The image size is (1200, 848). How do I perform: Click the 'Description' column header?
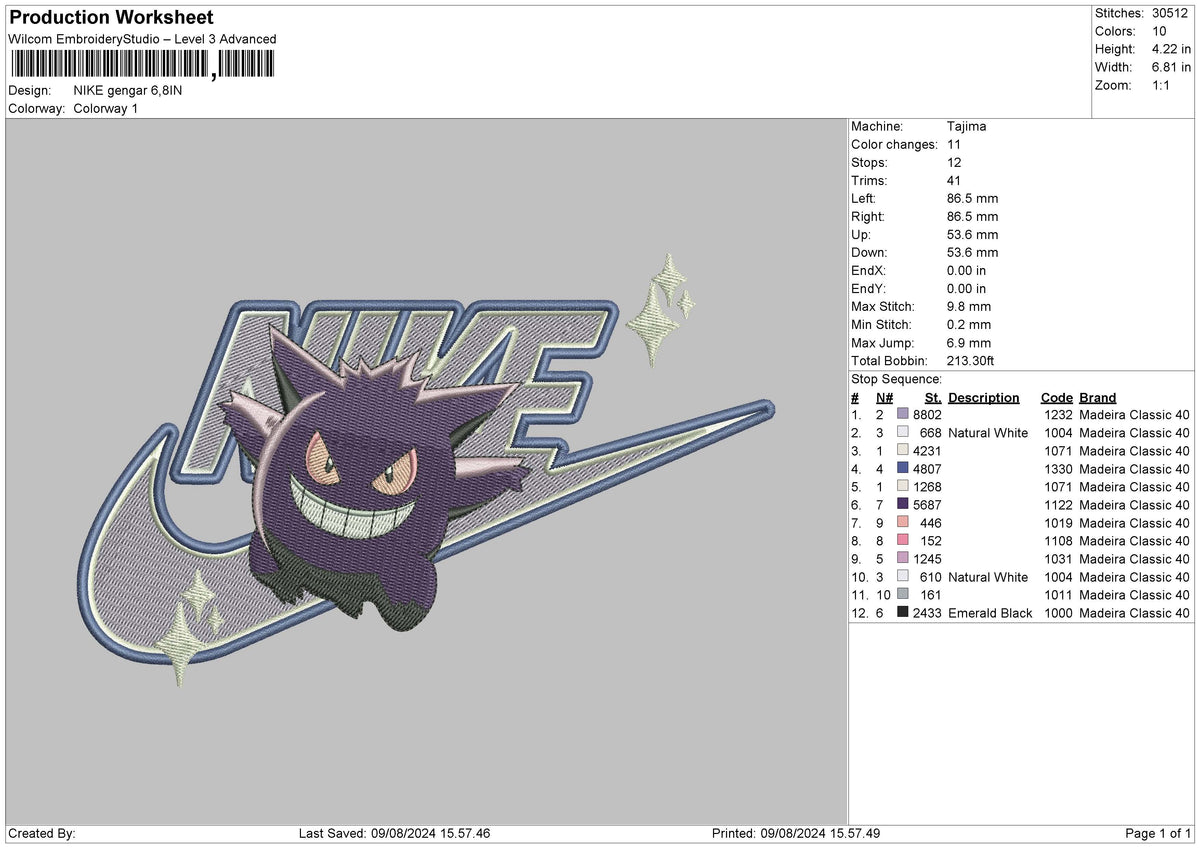(984, 398)
